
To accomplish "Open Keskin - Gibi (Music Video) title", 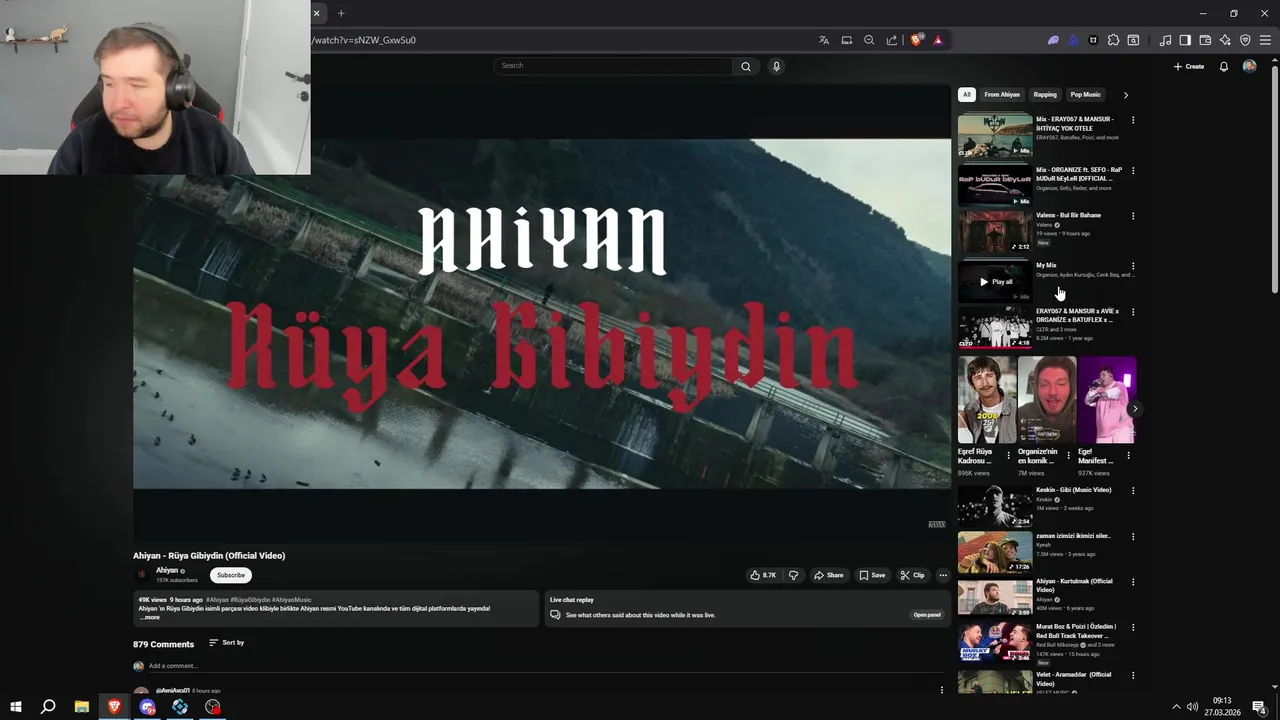I will click(x=1074, y=490).
